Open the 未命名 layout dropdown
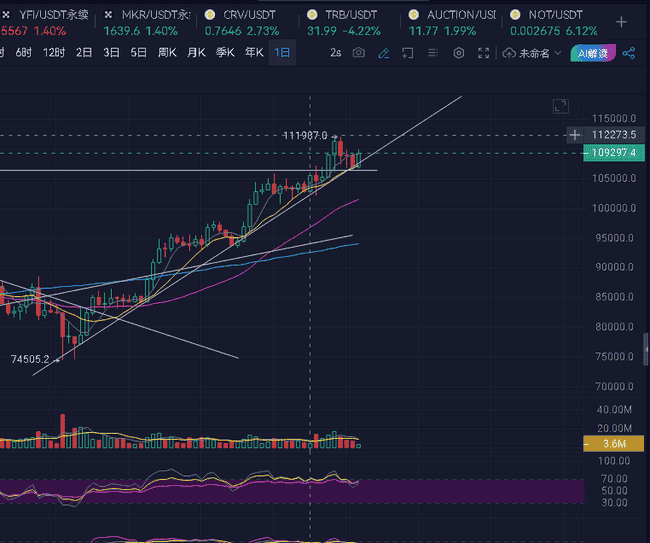The width and height of the screenshot is (650, 543). click(x=530, y=52)
